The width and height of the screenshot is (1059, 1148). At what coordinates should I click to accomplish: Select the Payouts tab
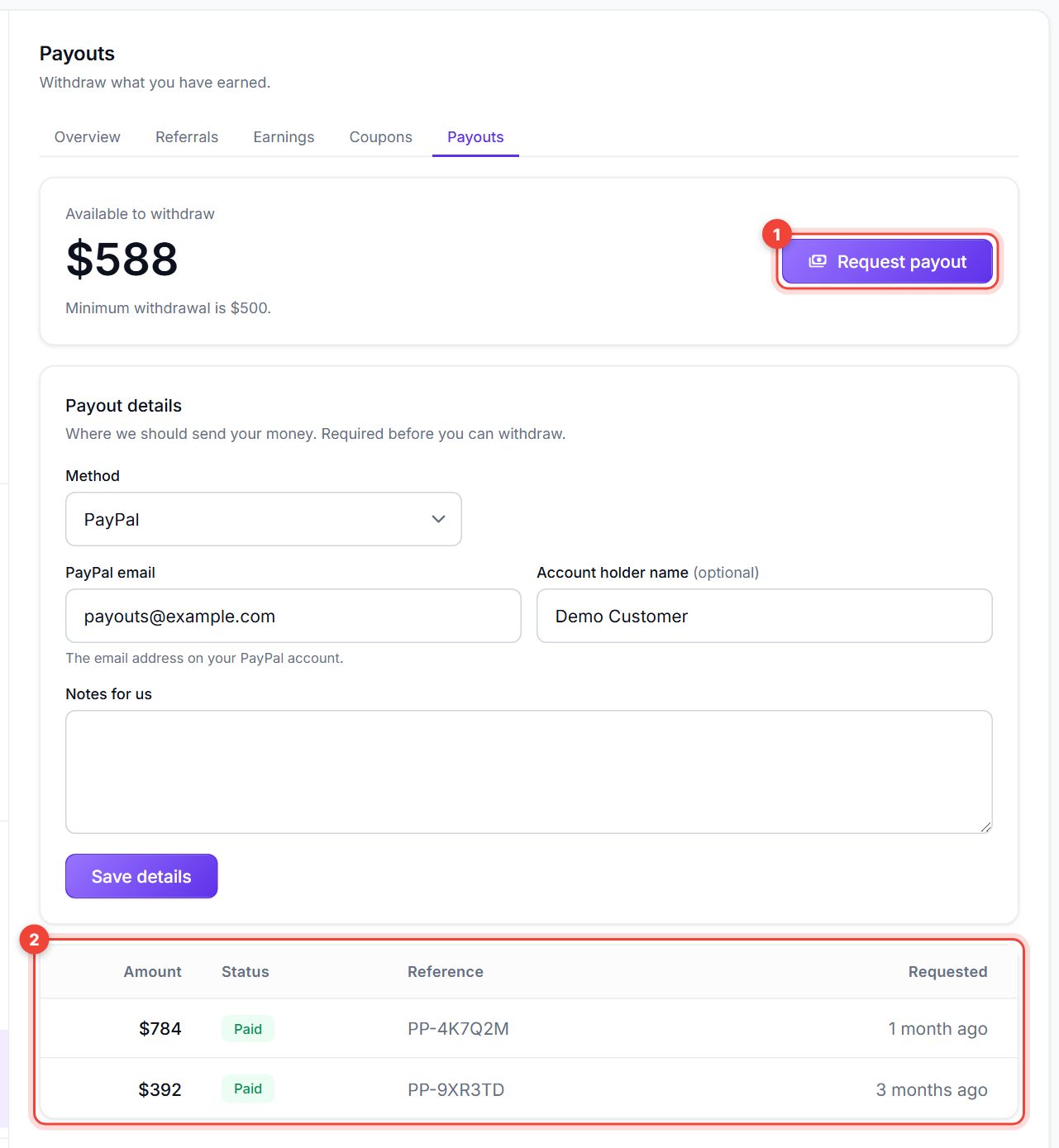point(475,137)
